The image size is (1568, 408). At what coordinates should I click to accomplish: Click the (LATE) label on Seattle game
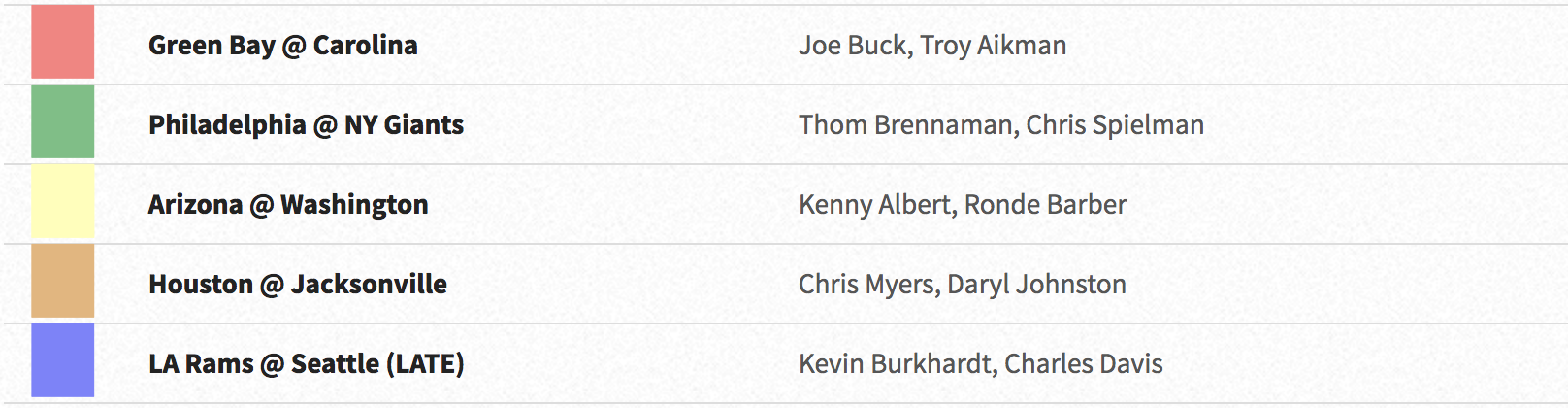pyautogui.click(x=425, y=364)
